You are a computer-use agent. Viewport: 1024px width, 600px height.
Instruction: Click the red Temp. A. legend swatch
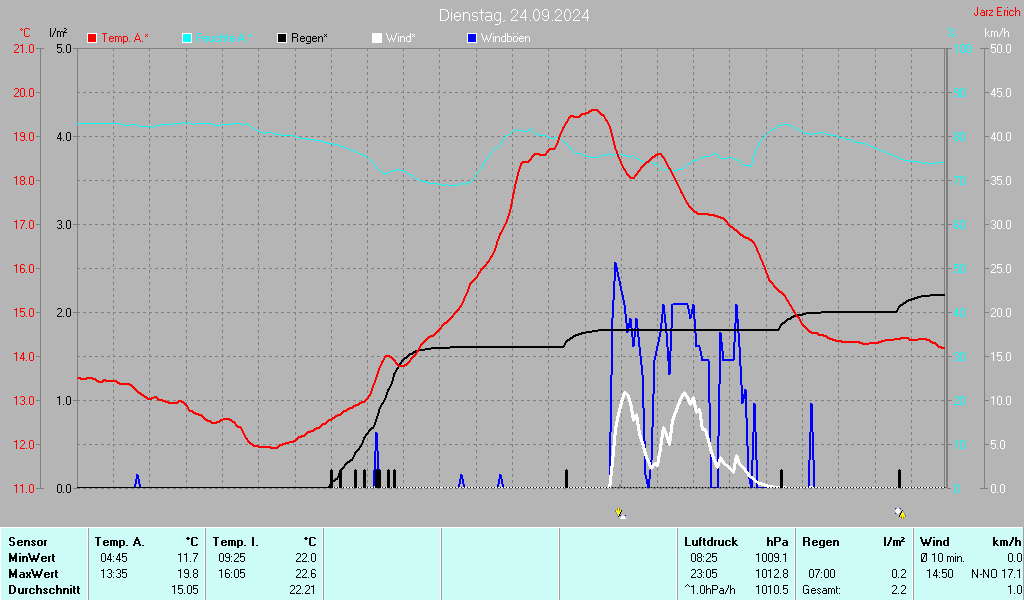(93, 38)
